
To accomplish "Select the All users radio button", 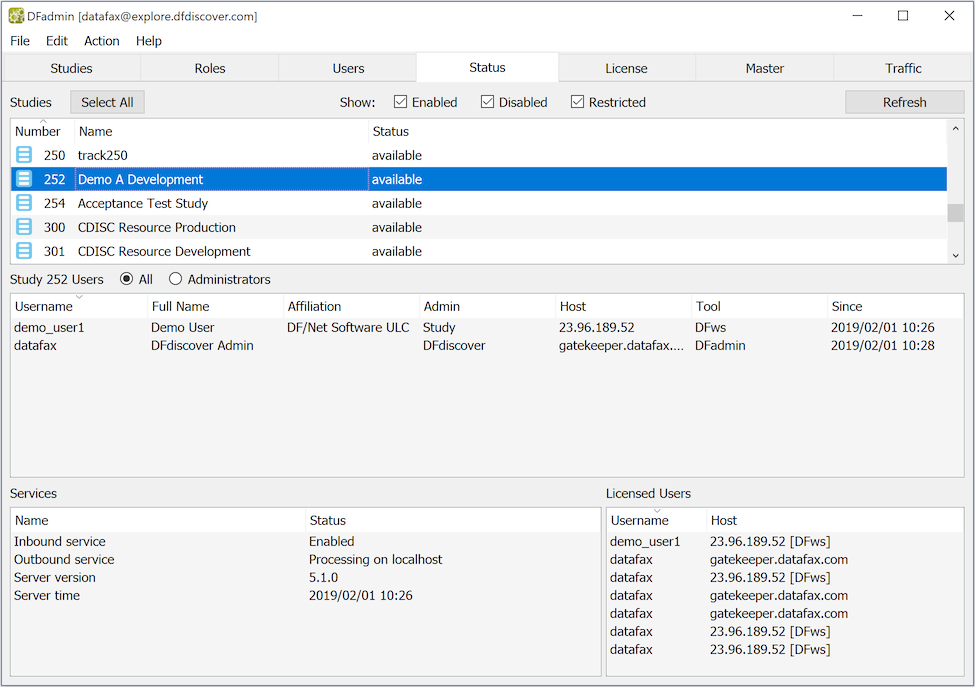I will click(x=127, y=279).
